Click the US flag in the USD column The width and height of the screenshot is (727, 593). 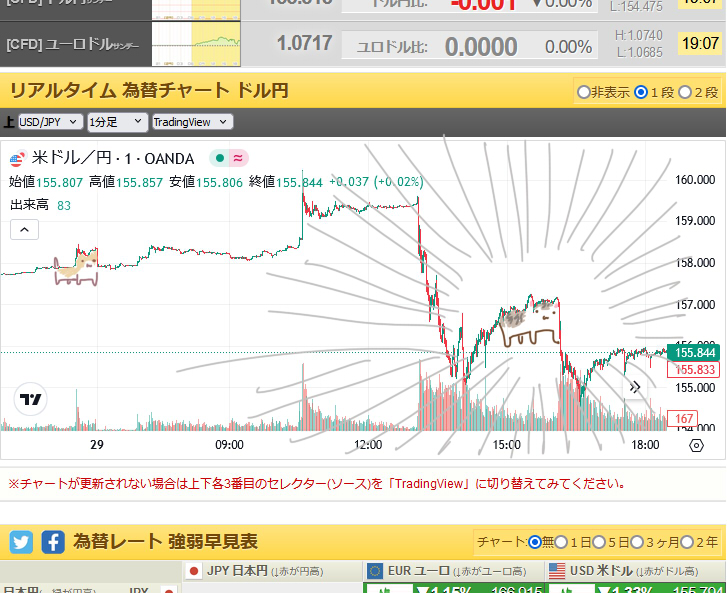557,571
